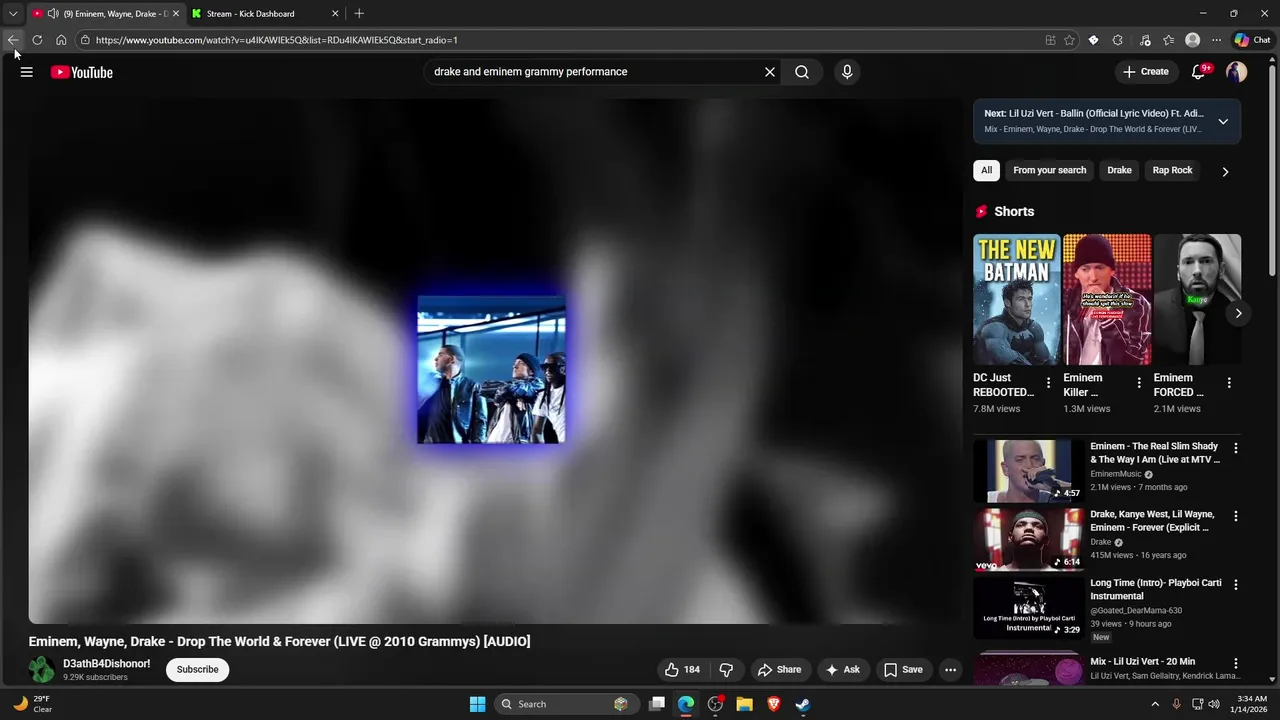This screenshot has width=1280, height=720.
Task: Open options for Lil Uzi Vert Mix
Action: pos(1236,663)
